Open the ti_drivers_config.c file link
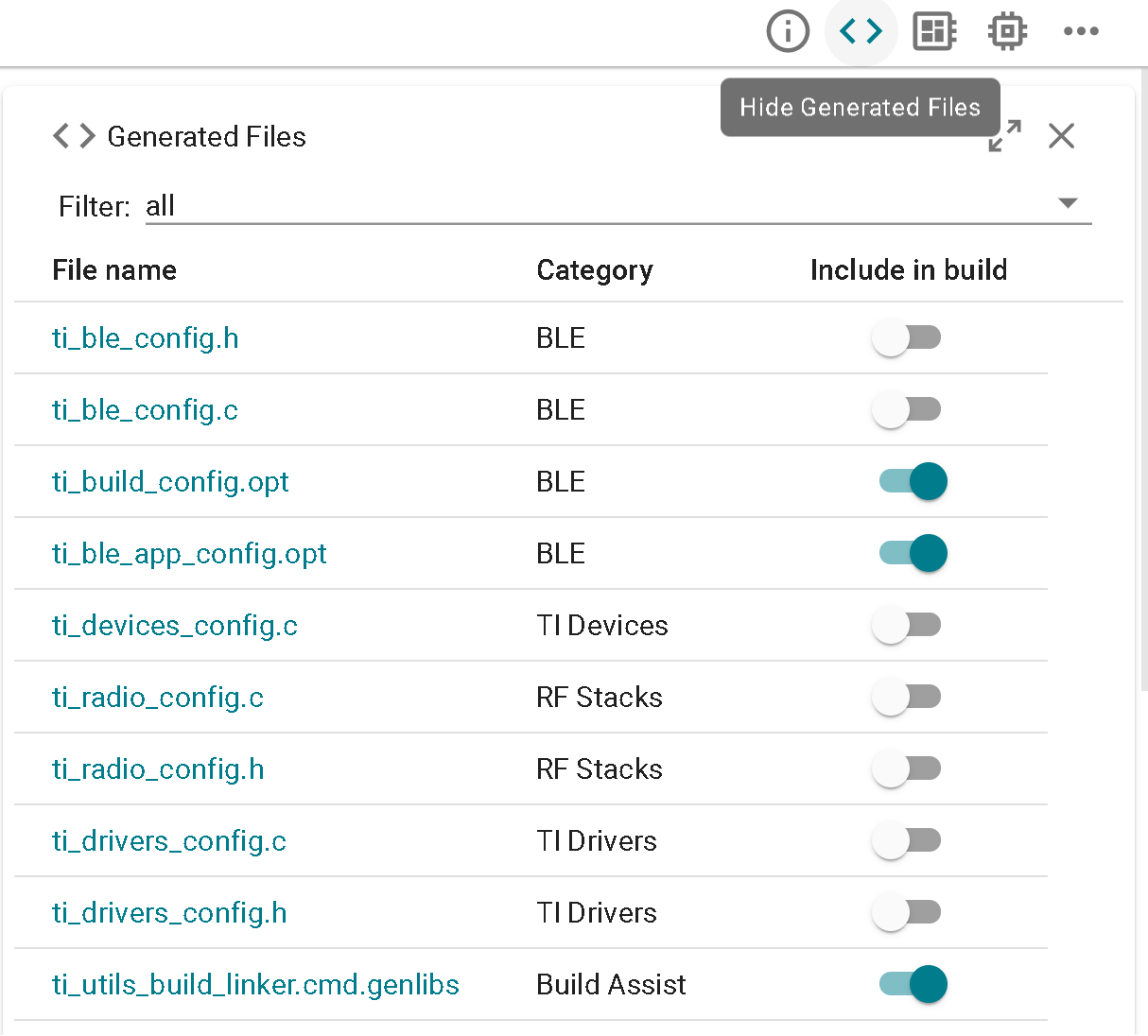1148x1036 pixels. [x=168, y=840]
